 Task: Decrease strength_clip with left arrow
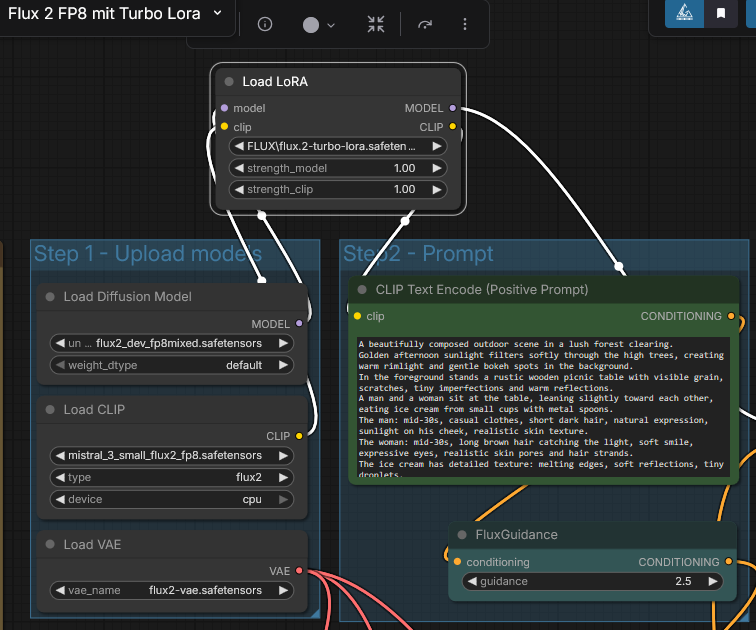(239, 189)
